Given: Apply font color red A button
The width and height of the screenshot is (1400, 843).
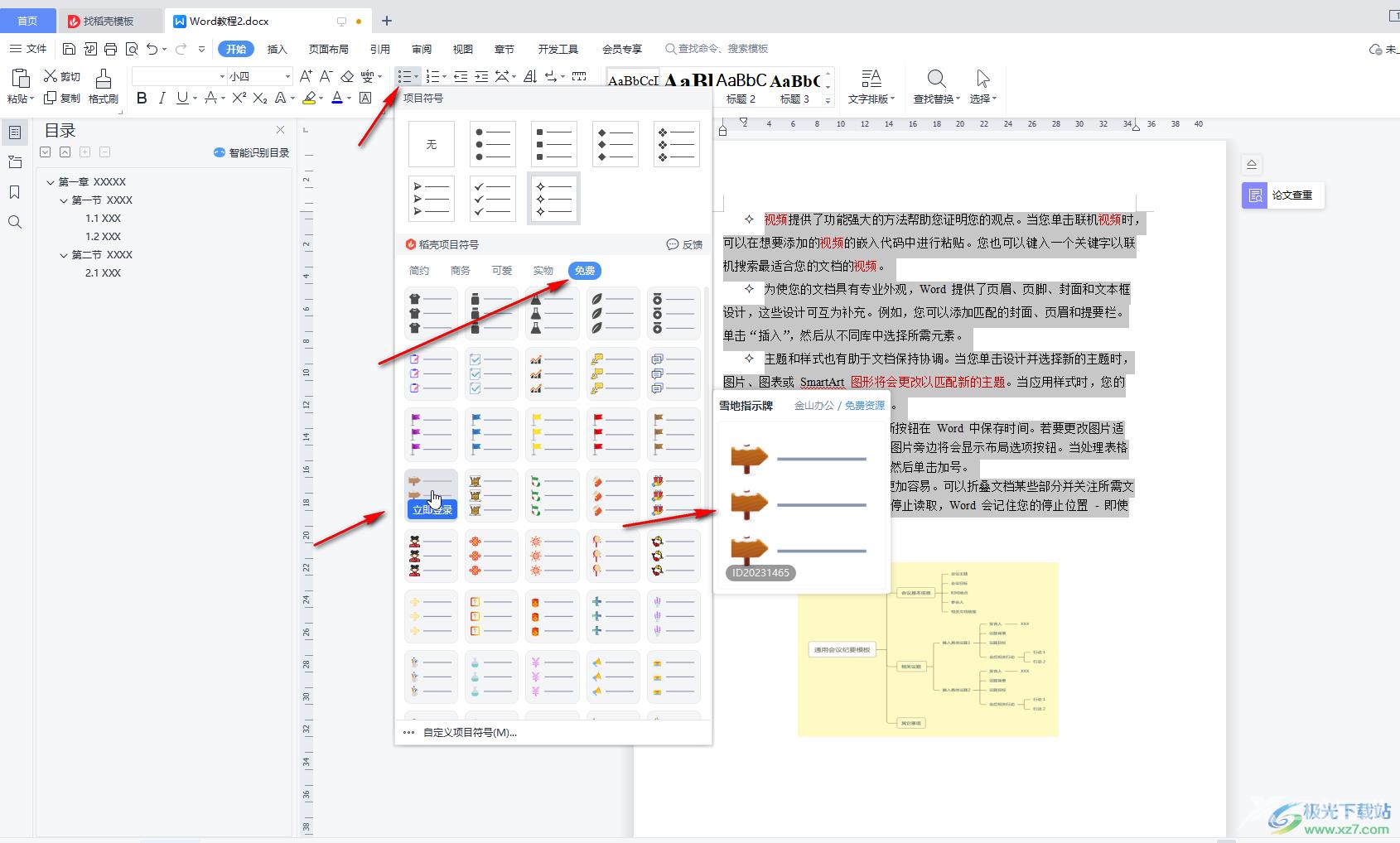Looking at the screenshot, I should (x=337, y=98).
